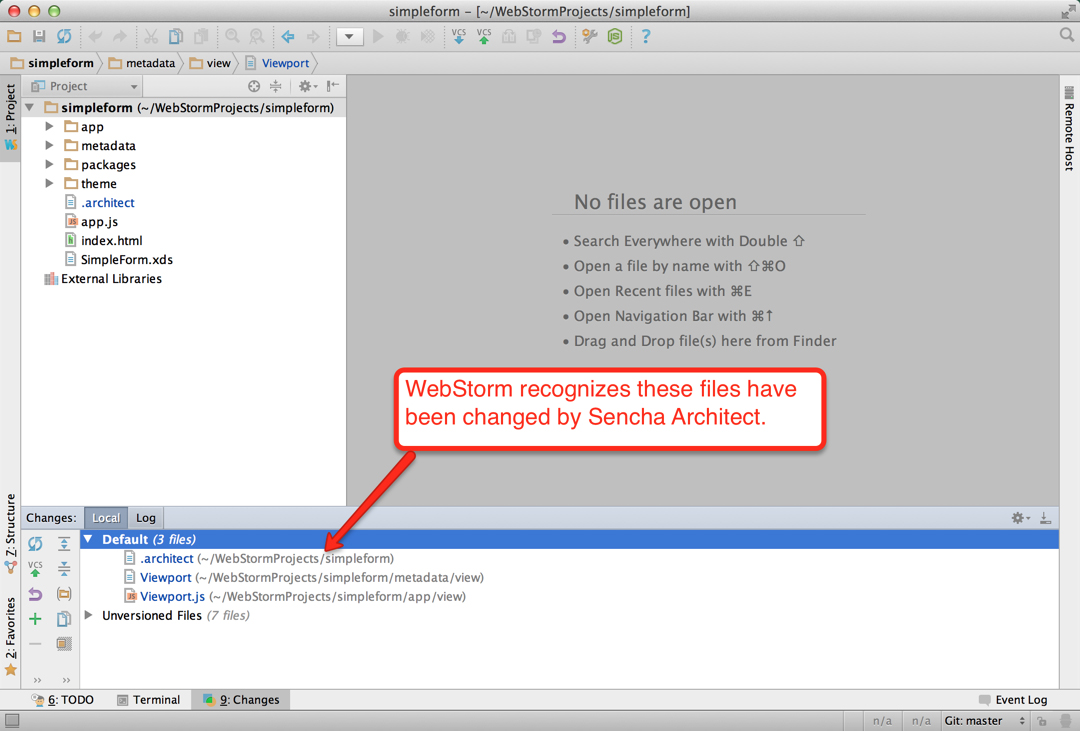Click the green Node.js icon
The image size is (1080, 731).
(x=614, y=37)
